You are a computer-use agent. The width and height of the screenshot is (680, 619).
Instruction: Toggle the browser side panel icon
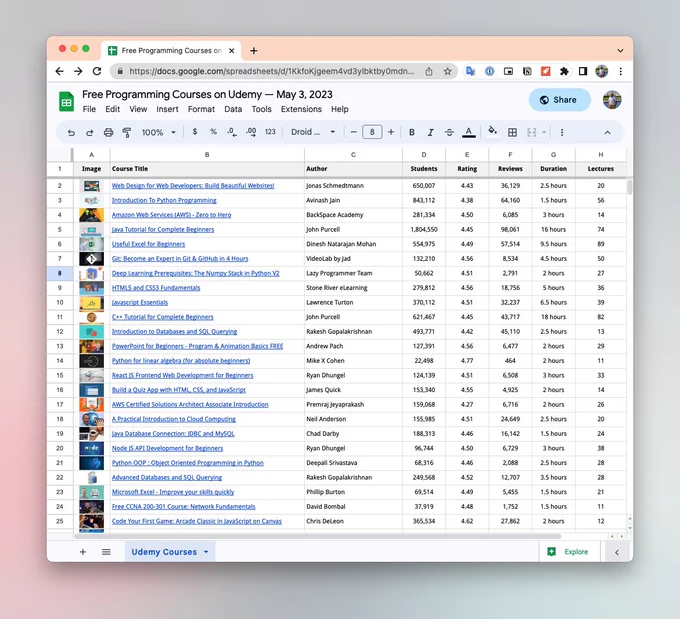(583, 71)
